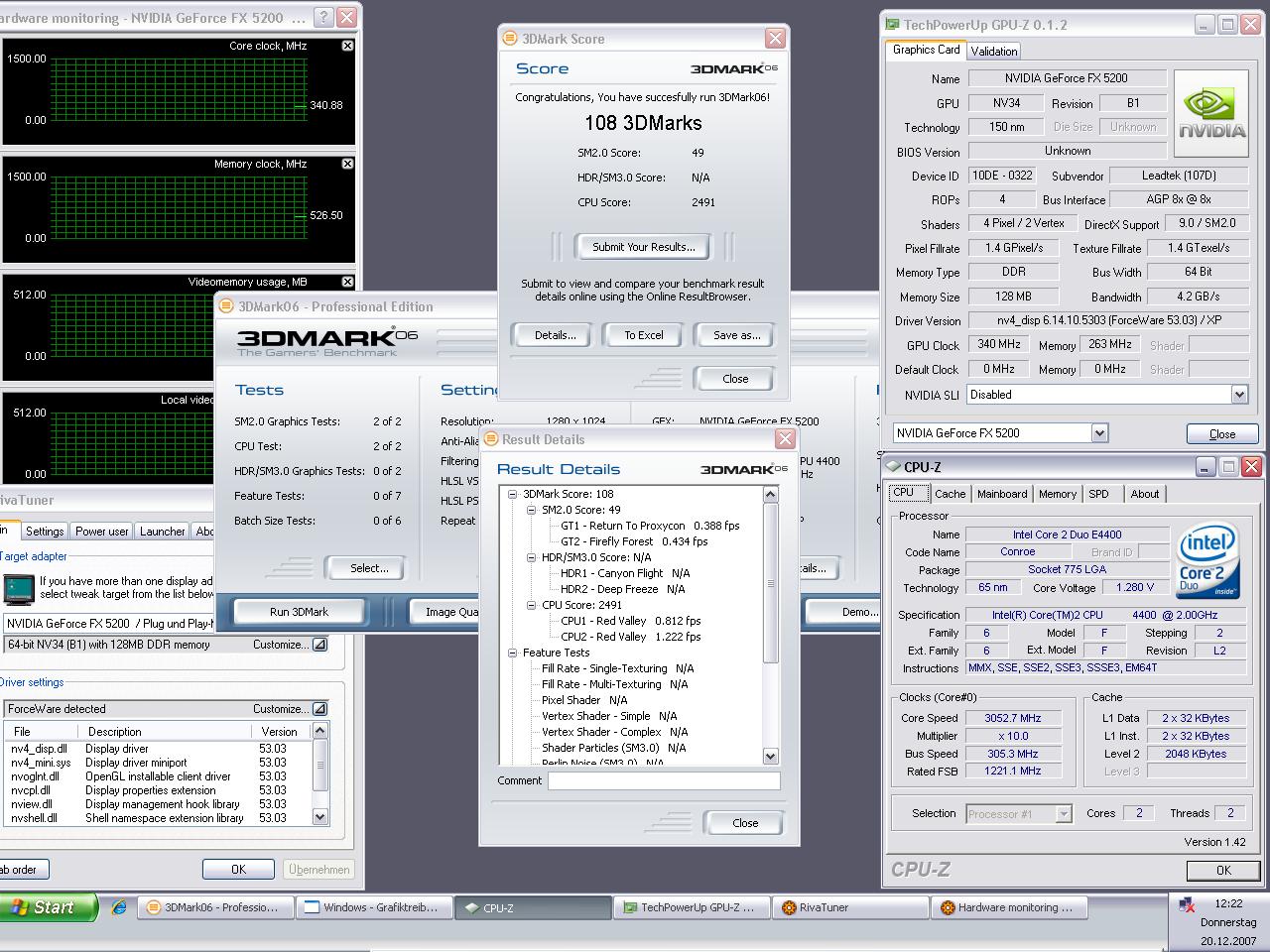Click the GPU-Z title bar icon
The width and height of the screenshot is (1270, 952).
pos(892,25)
